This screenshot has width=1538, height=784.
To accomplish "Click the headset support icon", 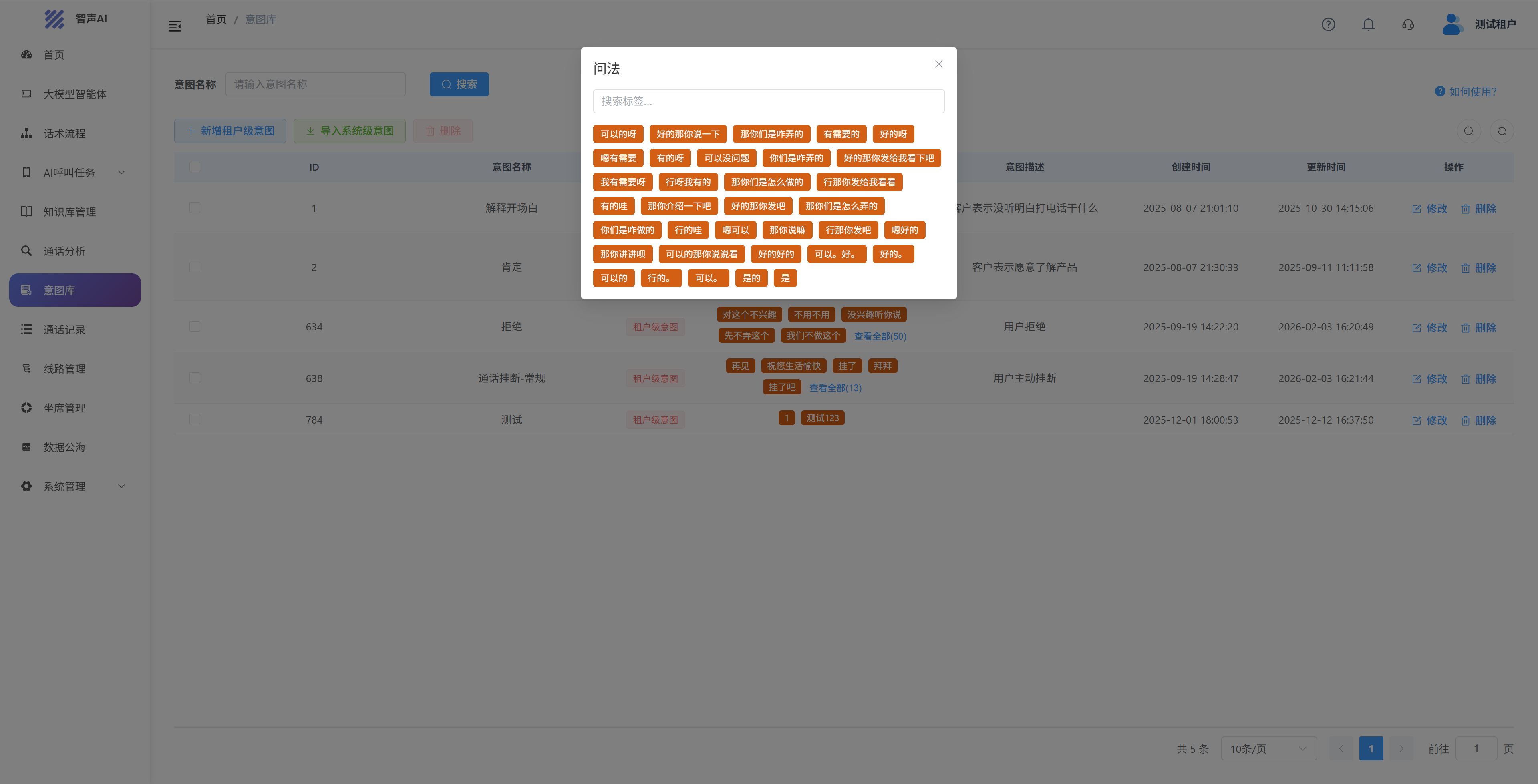I will pos(1408,24).
